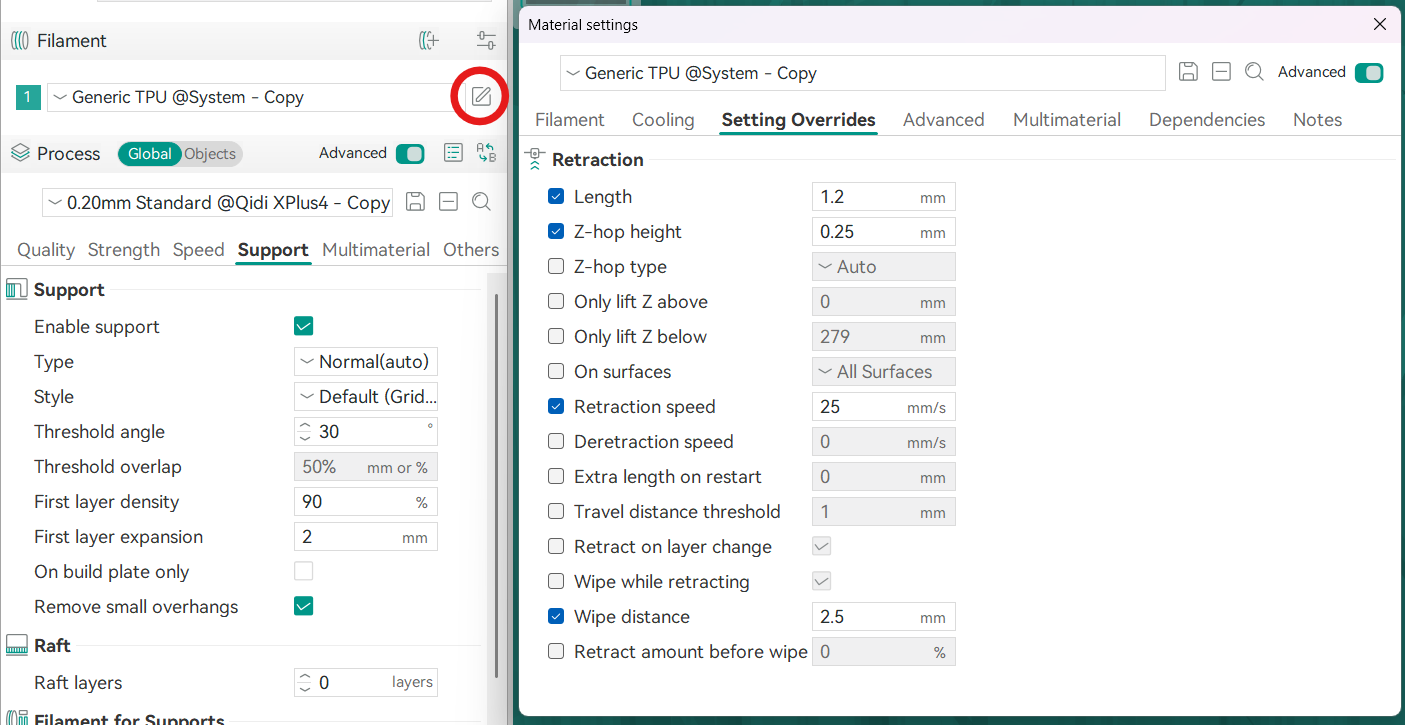Switch to the Strength tab
The height and width of the screenshot is (725, 1405).
point(124,250)
